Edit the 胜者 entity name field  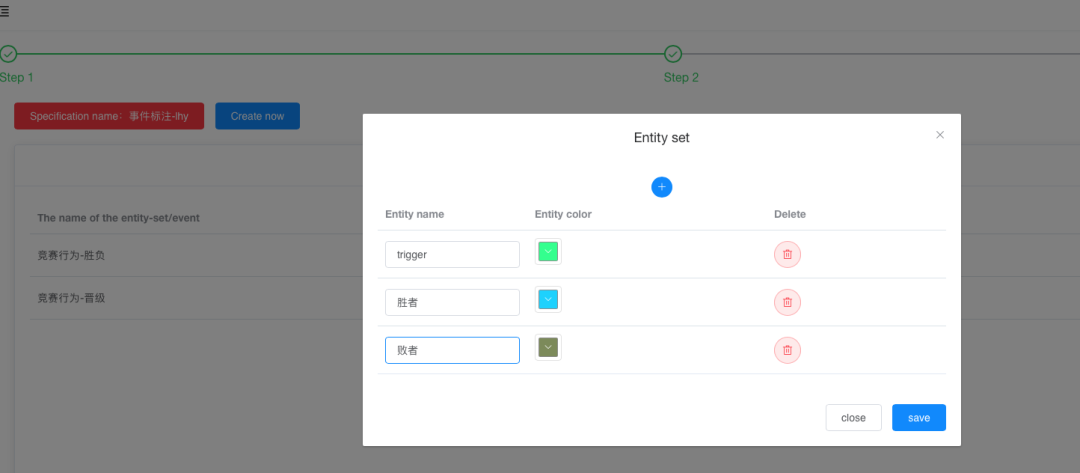point(452,302)
